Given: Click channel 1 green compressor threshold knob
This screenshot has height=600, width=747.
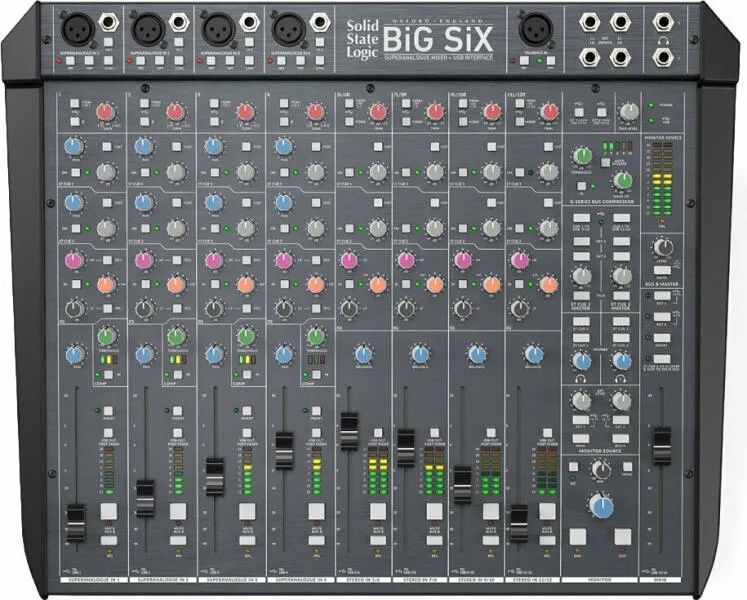Looking at the screenshot, I should click(107, 336).
